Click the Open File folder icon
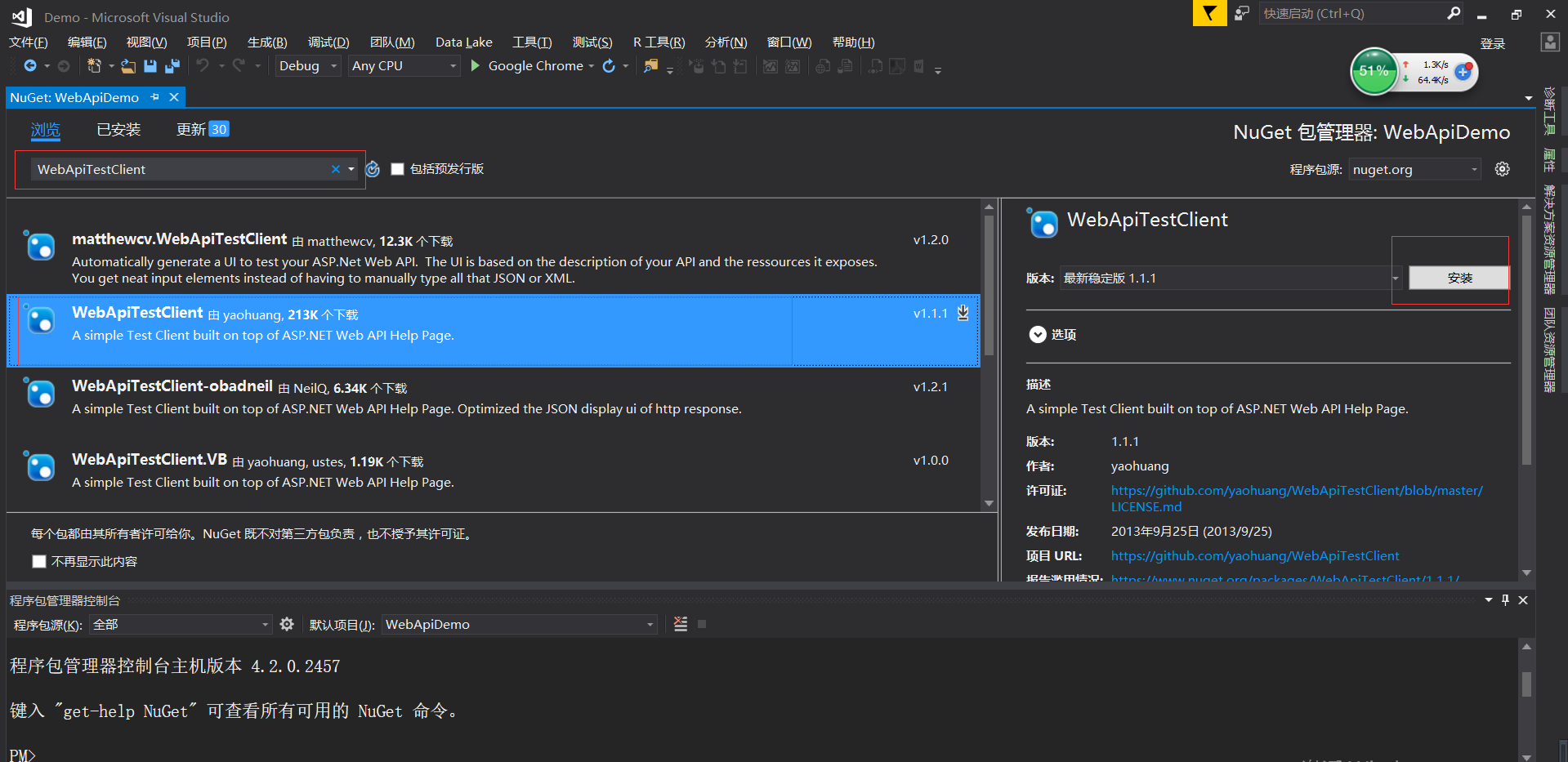 tap(128, 66)
